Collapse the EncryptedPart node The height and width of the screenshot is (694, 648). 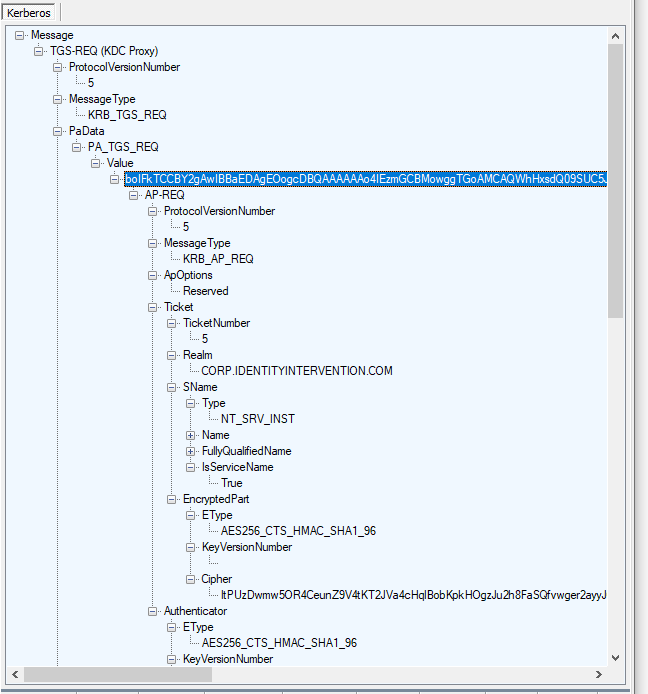(x=172, y=499)
